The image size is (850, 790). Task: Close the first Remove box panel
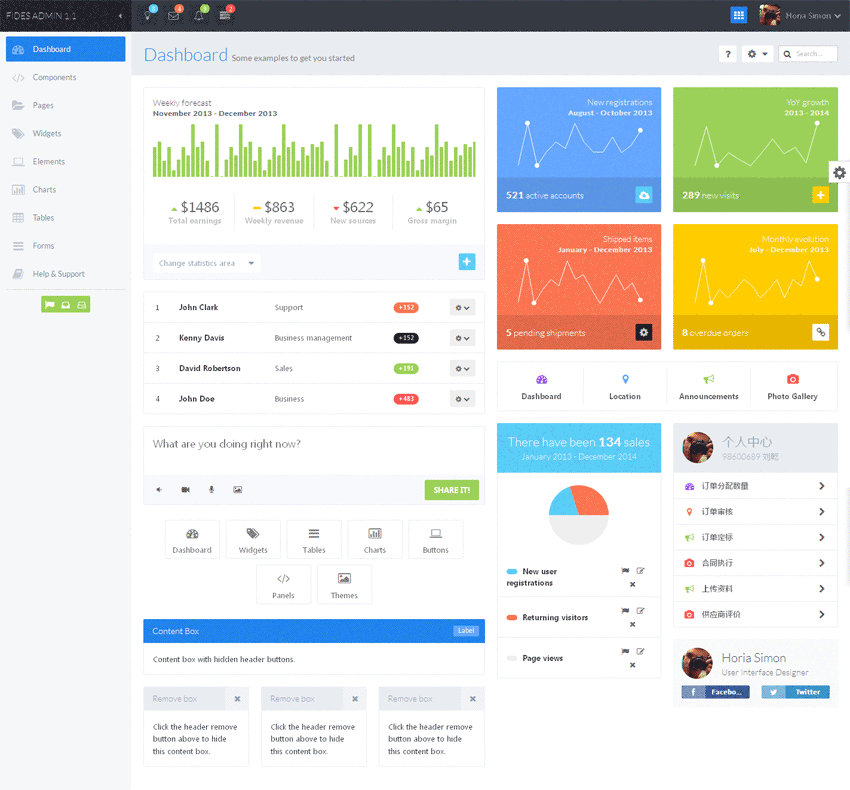pos(237,699)
